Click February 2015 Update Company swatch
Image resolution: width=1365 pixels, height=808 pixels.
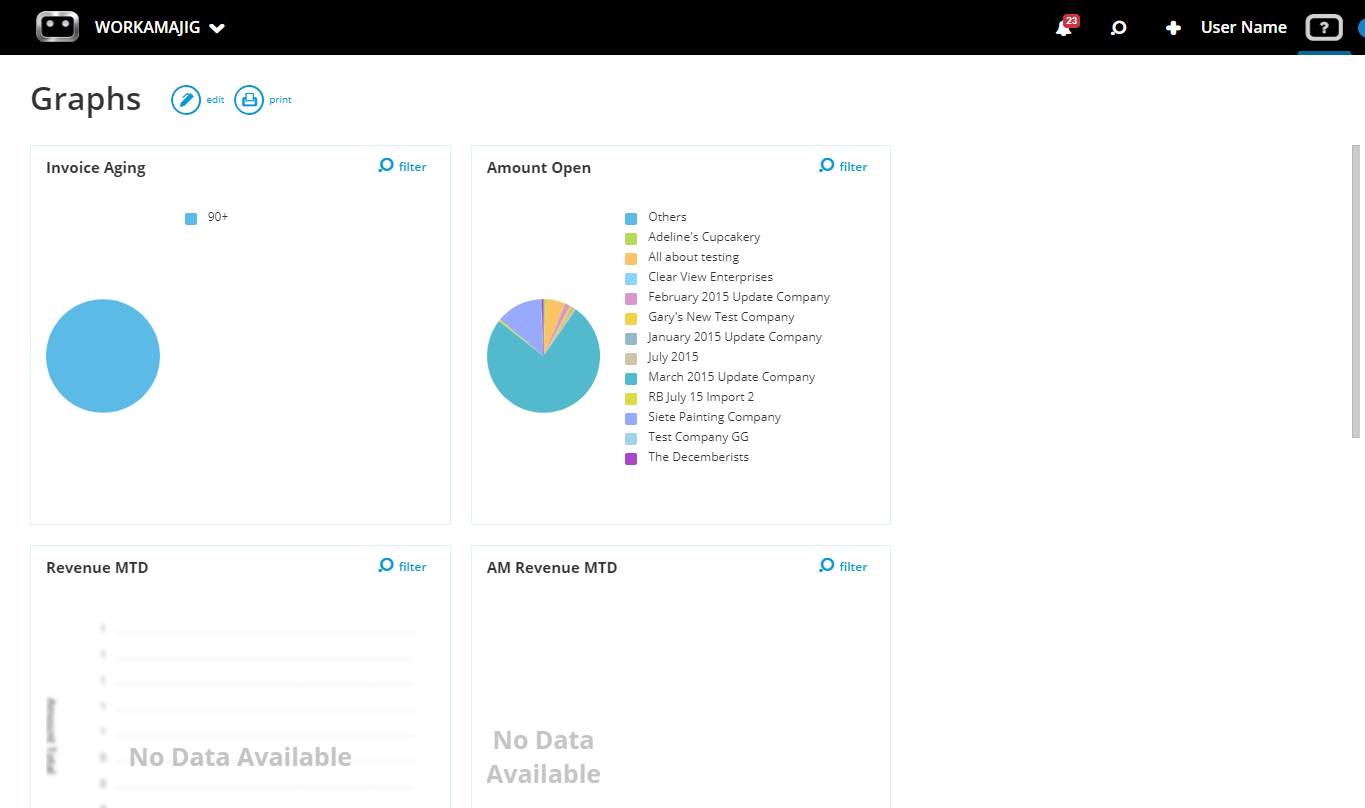(x=631, y=298)
